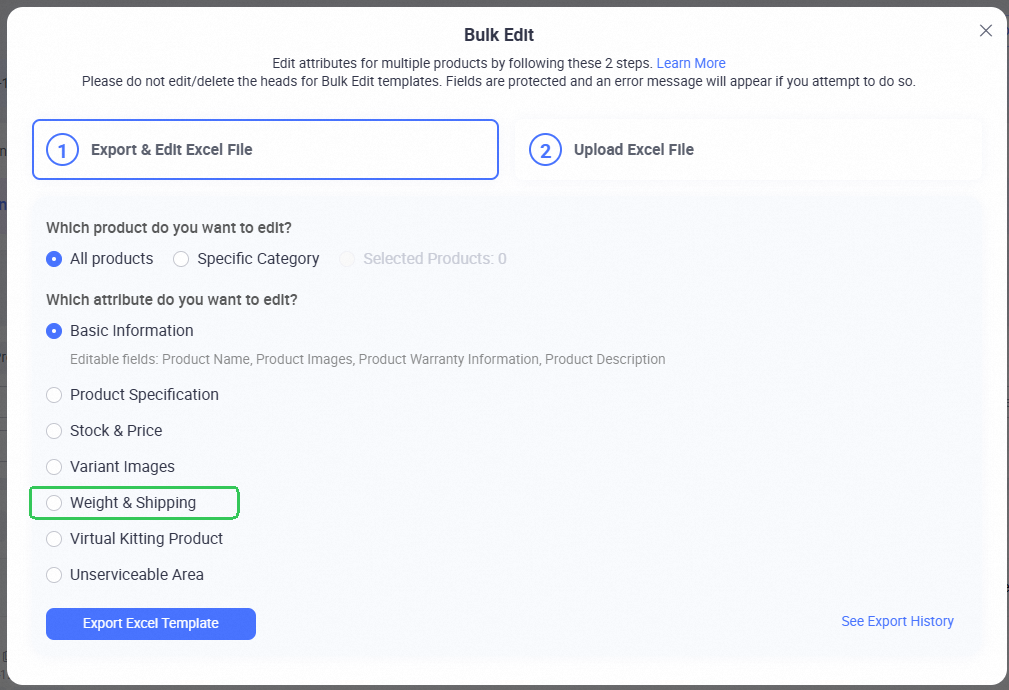Select Weight & Shipping option
Image resolution: width=1009 pixels, height=690 pixels.
pyautogui.click(x=53, y=502)
